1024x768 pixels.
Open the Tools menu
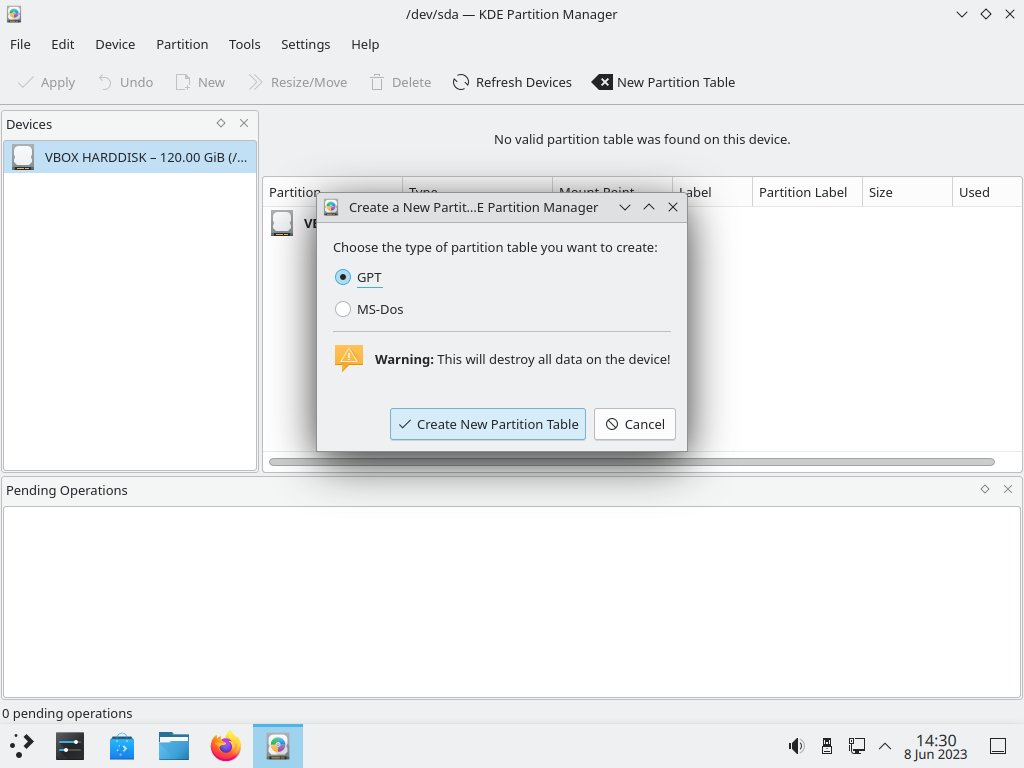coord(244,44)
